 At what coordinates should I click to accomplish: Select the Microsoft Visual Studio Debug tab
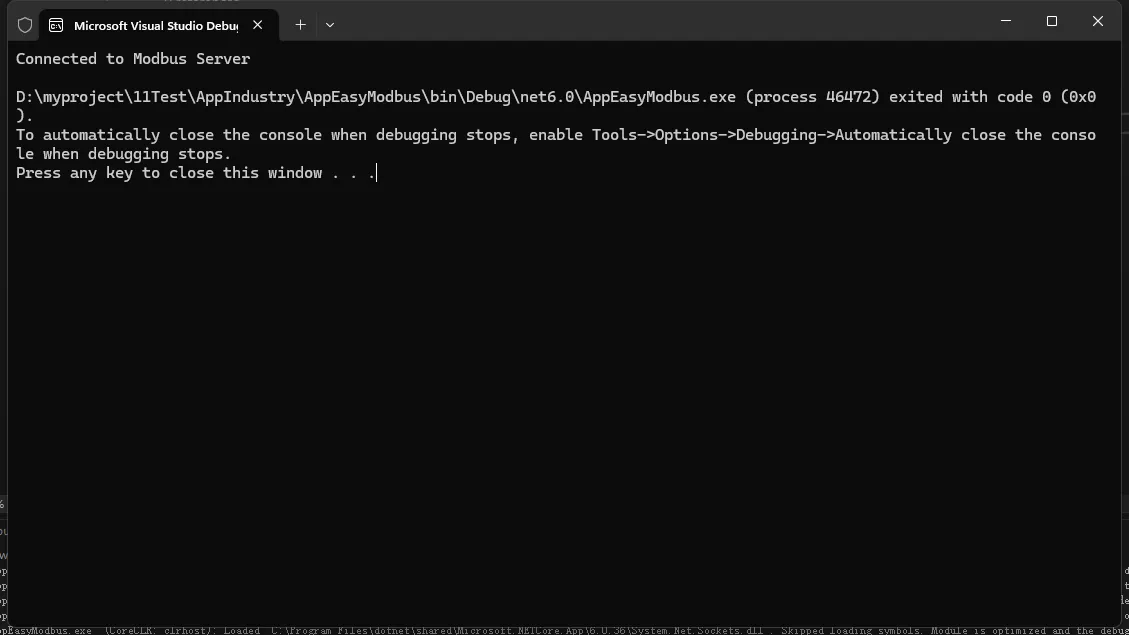click(155, 25)
